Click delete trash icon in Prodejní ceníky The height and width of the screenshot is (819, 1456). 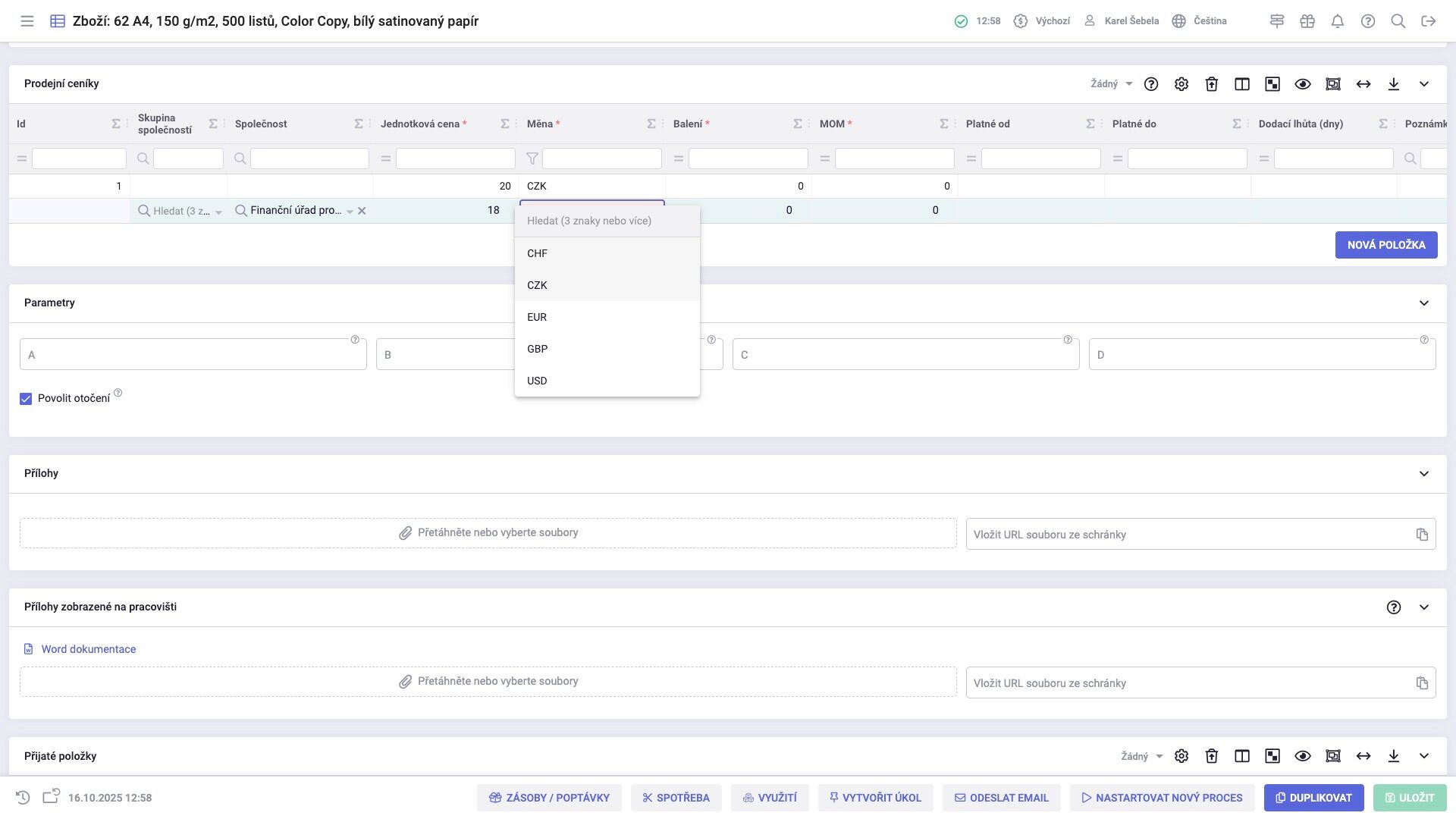[x=1211, y=84]
